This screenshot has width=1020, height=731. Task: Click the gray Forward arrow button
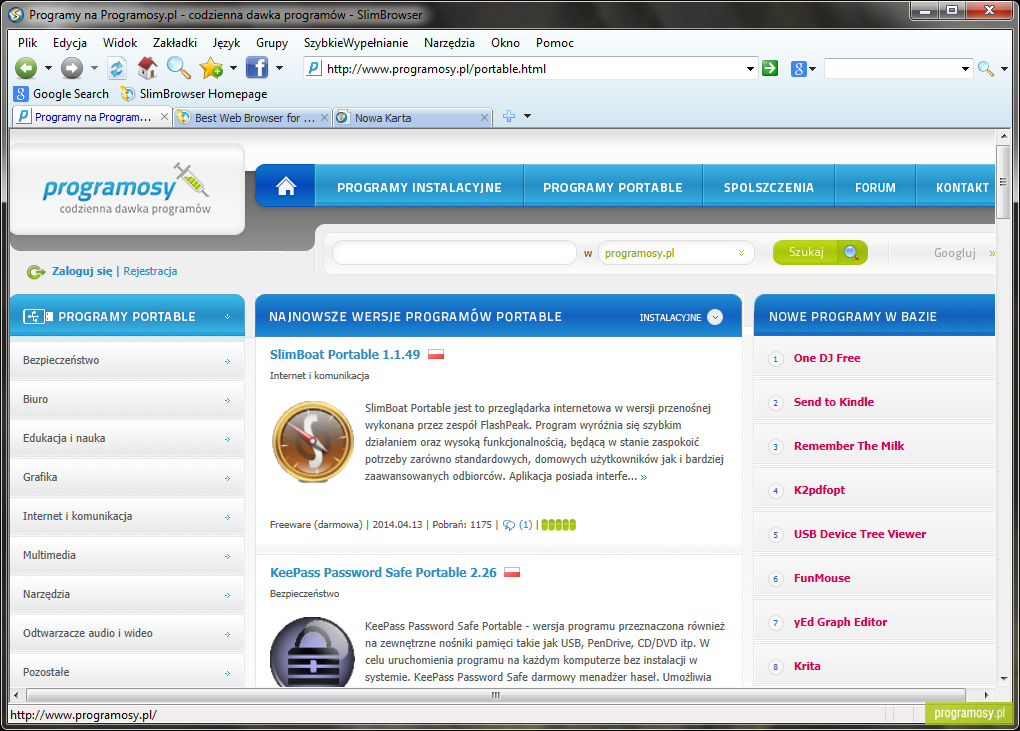click(72, 68)
